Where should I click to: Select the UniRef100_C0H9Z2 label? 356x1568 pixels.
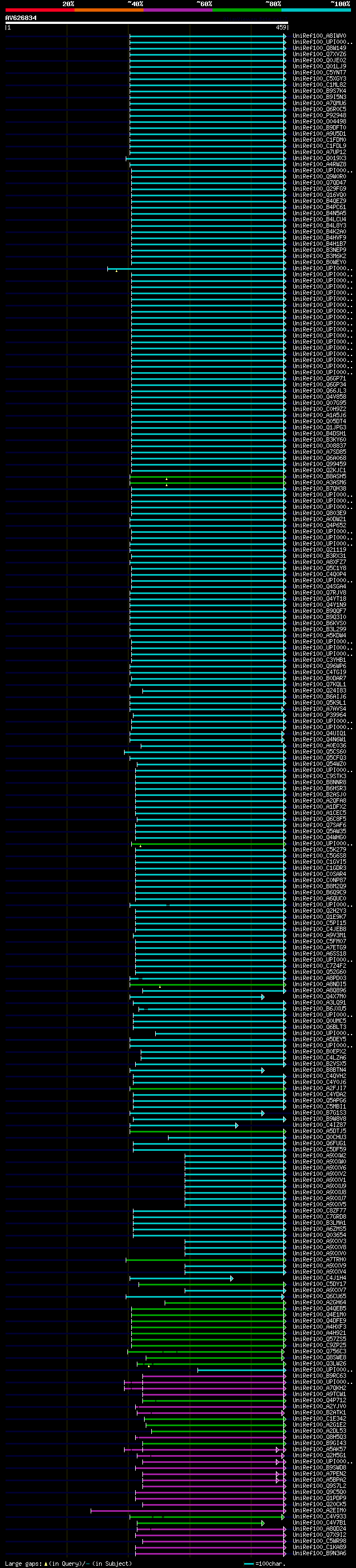click(319, 409)
